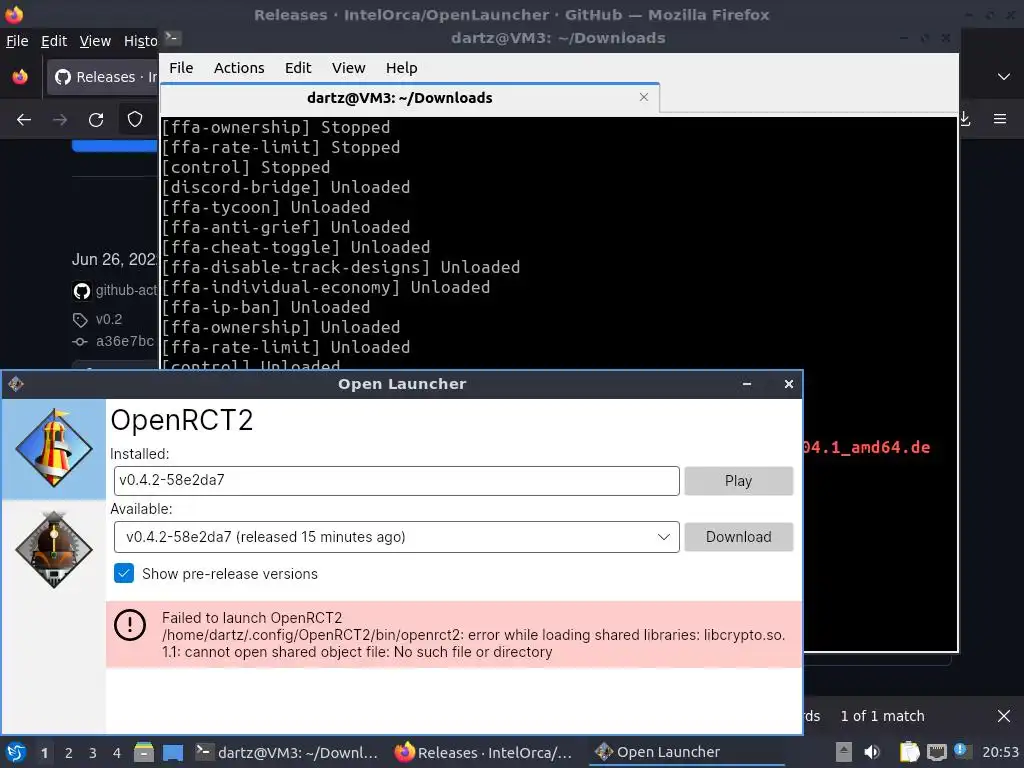Open update notification icon in system tray
The image size is (1024, 768).
pyautogui.click(x=962, y=751)
